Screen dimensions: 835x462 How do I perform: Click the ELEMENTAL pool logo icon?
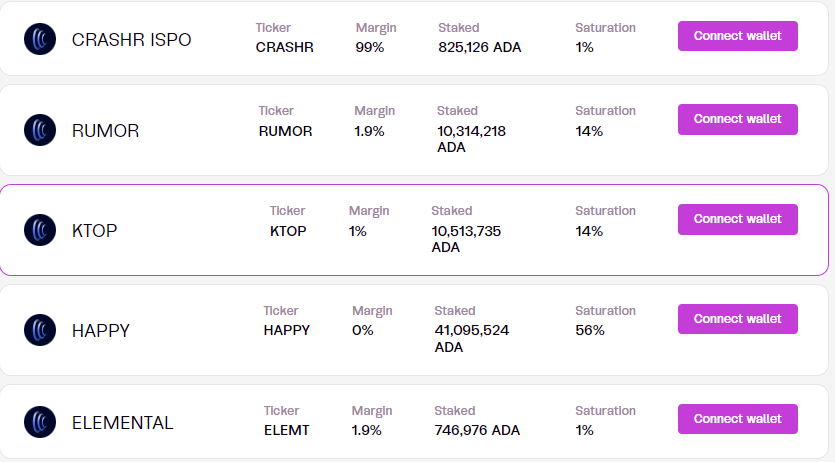(x=40, y=423)
